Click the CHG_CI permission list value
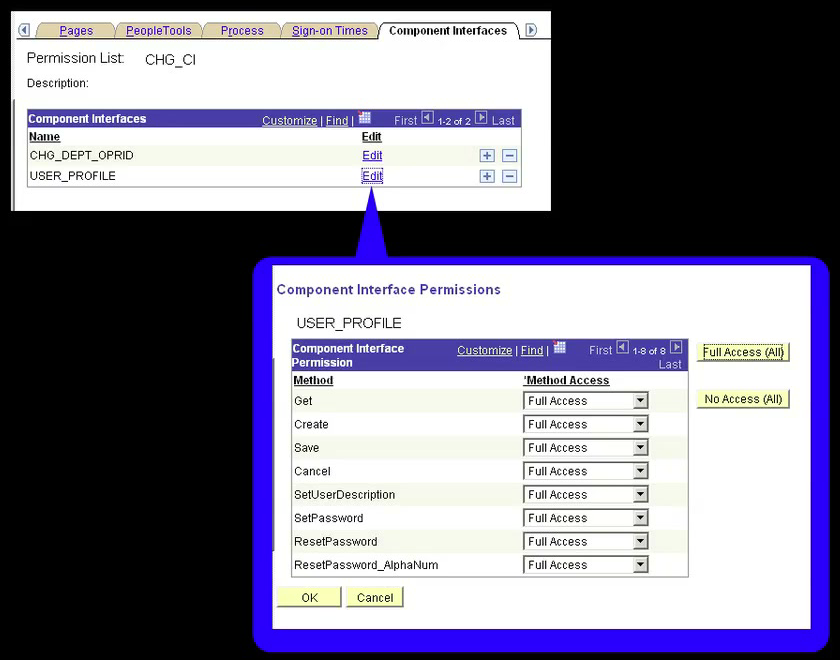This screenshot has height=660, width=840. coord(170,59)
